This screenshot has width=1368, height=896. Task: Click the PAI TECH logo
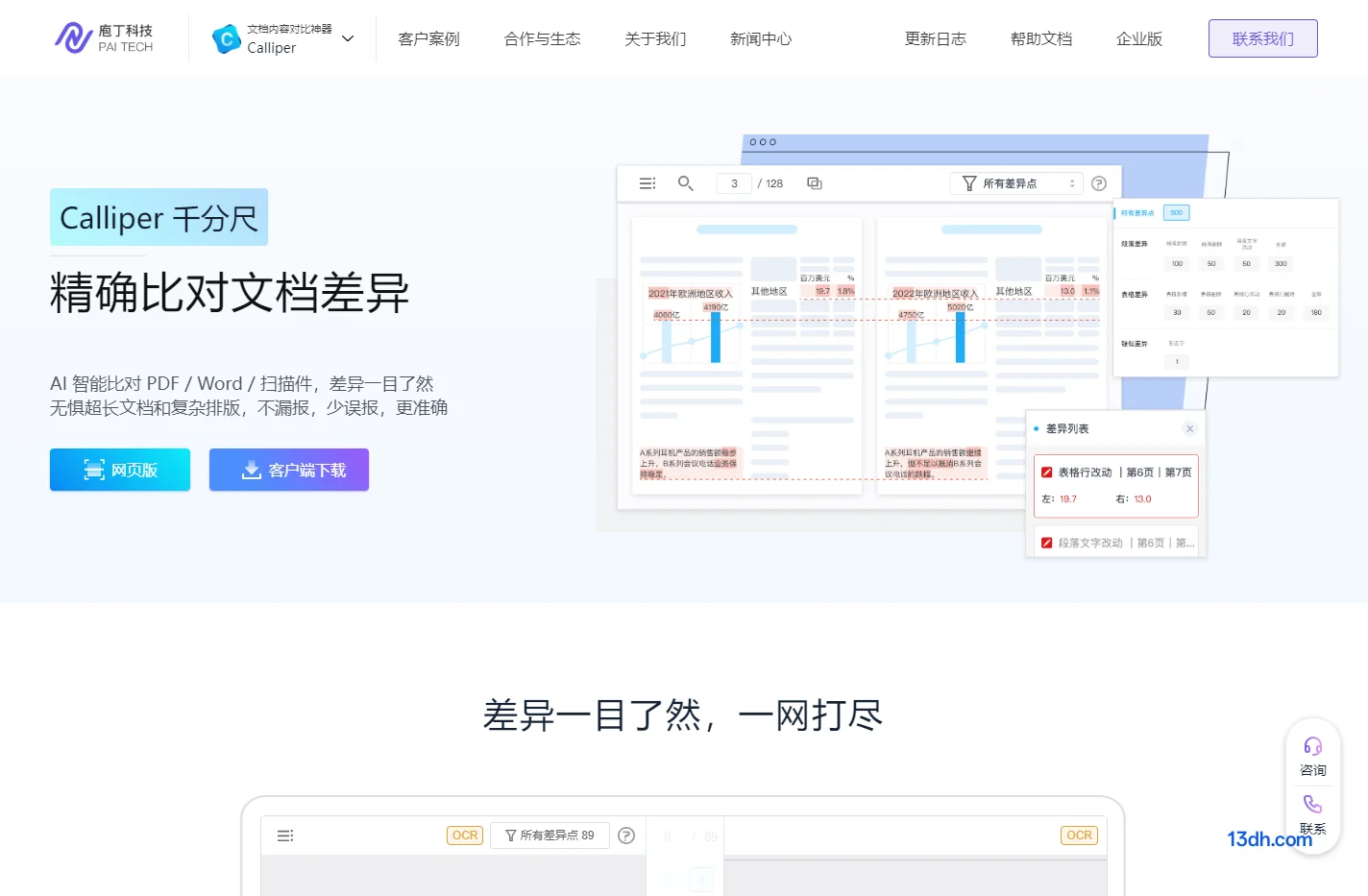(104, 38)
